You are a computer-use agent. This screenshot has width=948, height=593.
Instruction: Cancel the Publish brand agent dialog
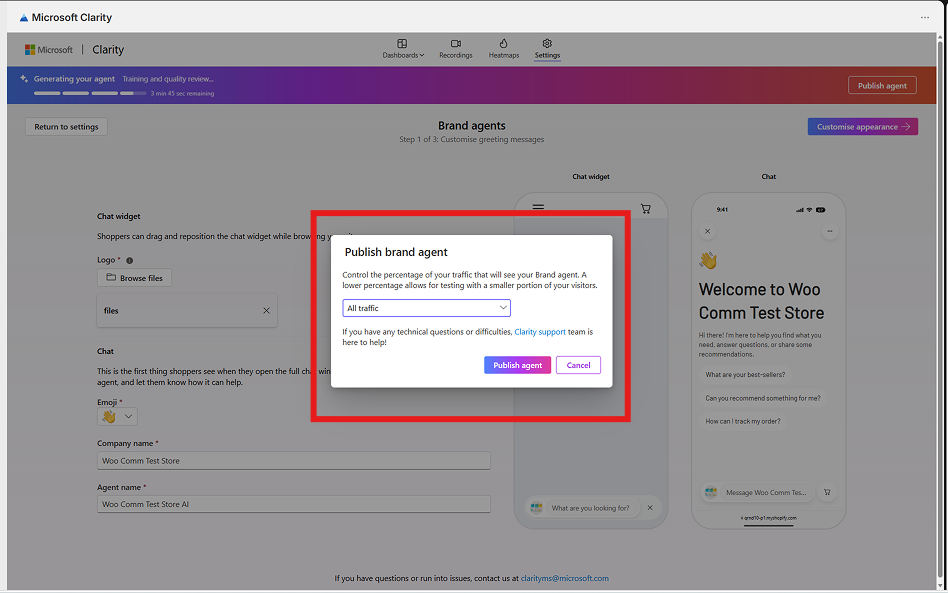coord(578,365)
